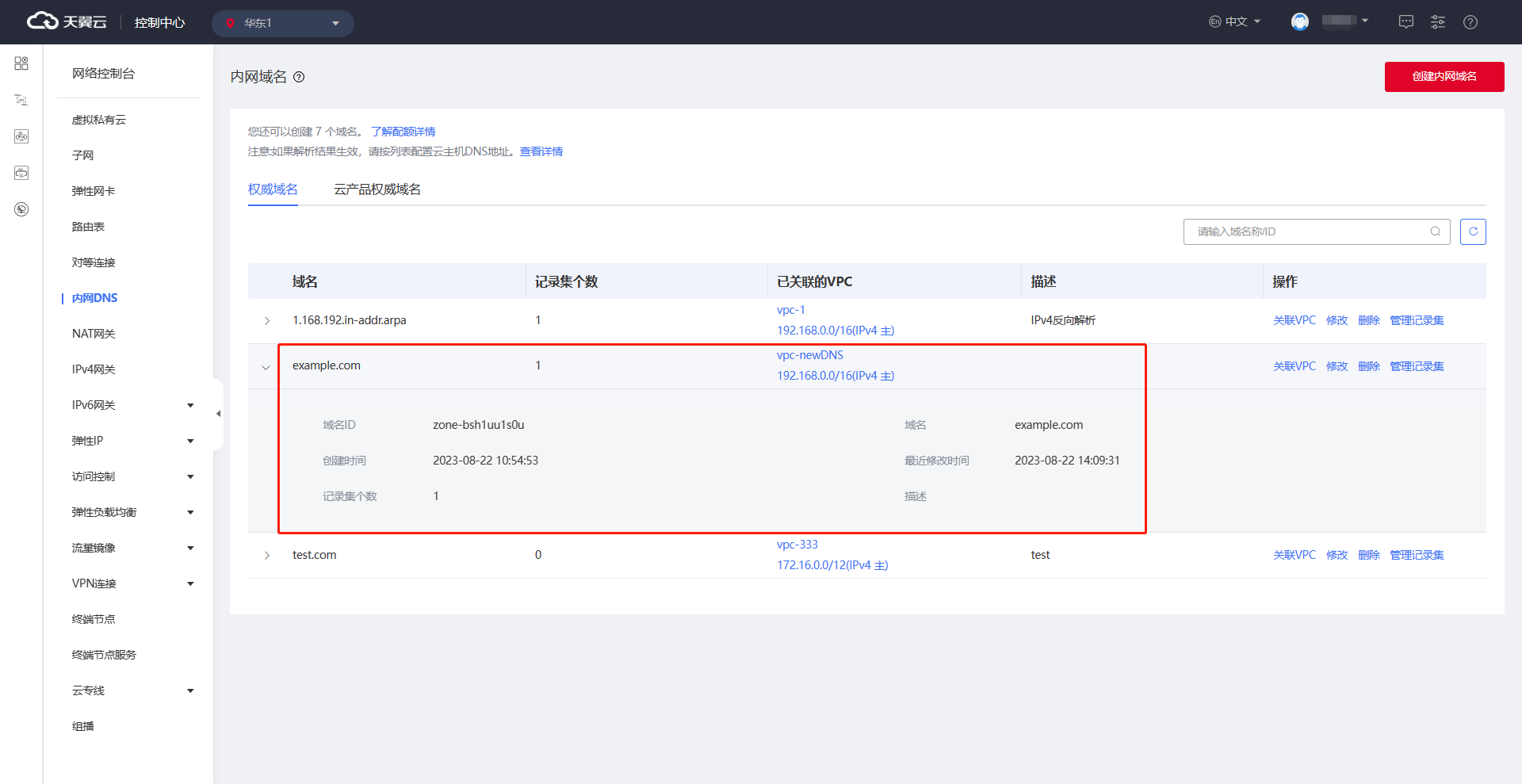1522x784 pixels.
Task: Expand the 1.168.192.in-addr.arpa row
Action: 266,320
